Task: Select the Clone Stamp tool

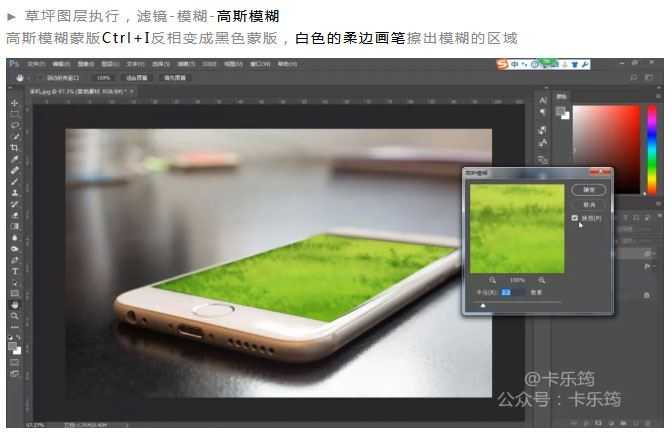Action: tap(14, 193)
